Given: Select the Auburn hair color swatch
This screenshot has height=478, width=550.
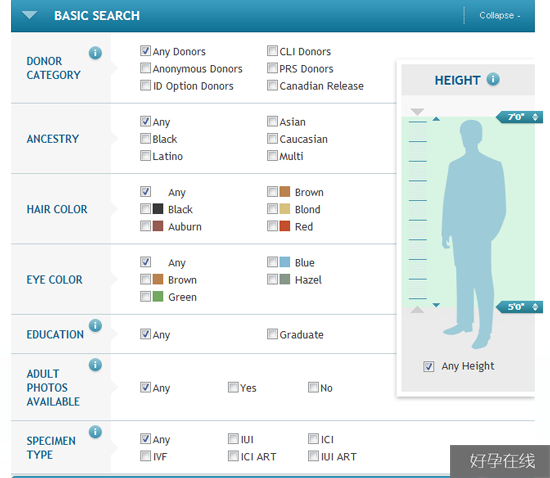Looking at the screenshot, I should click(x=158, y=226).
